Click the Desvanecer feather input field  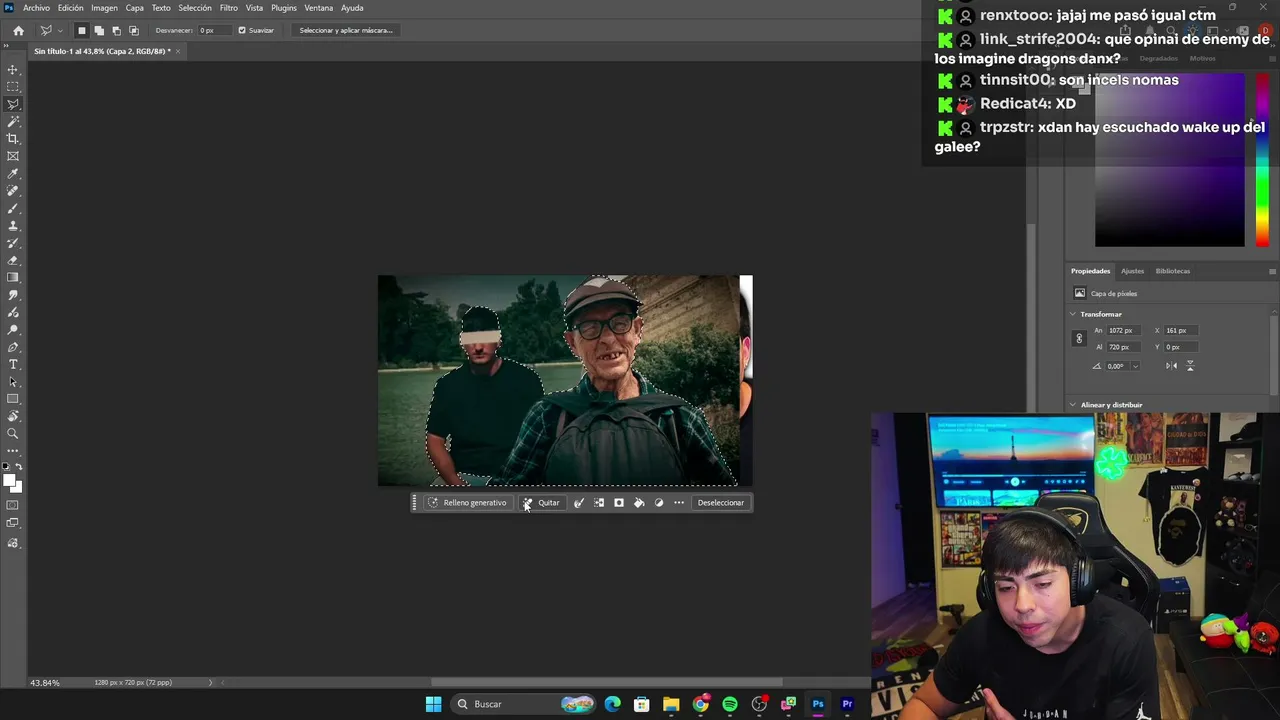212,30
